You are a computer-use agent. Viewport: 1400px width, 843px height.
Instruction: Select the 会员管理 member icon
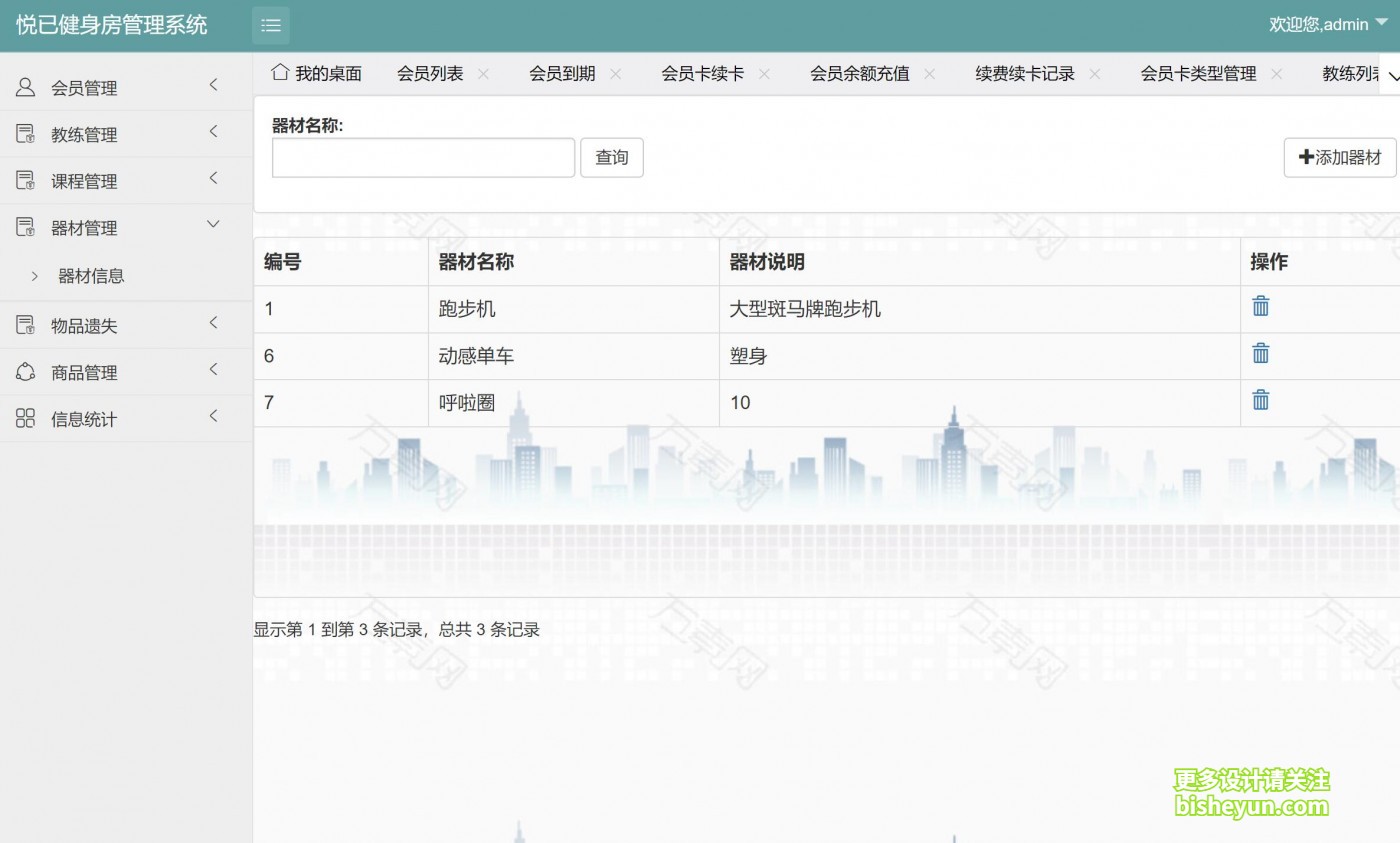[24, 86]
